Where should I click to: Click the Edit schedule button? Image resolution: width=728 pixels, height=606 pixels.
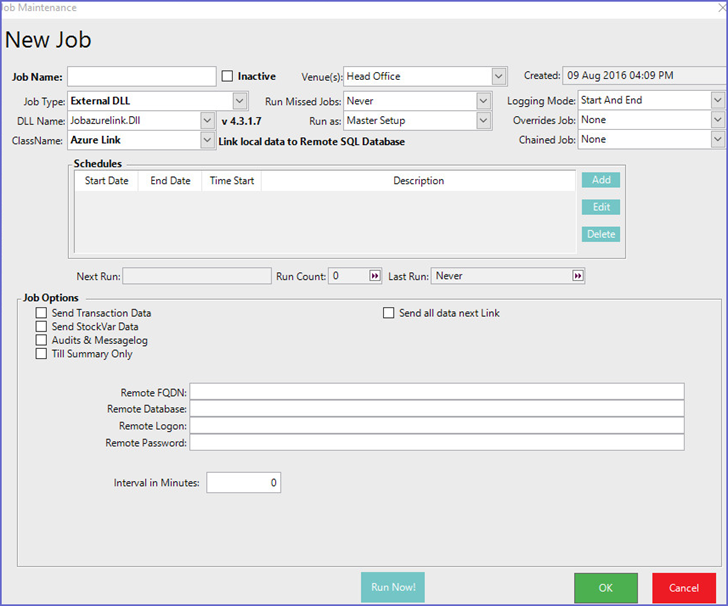601,207
